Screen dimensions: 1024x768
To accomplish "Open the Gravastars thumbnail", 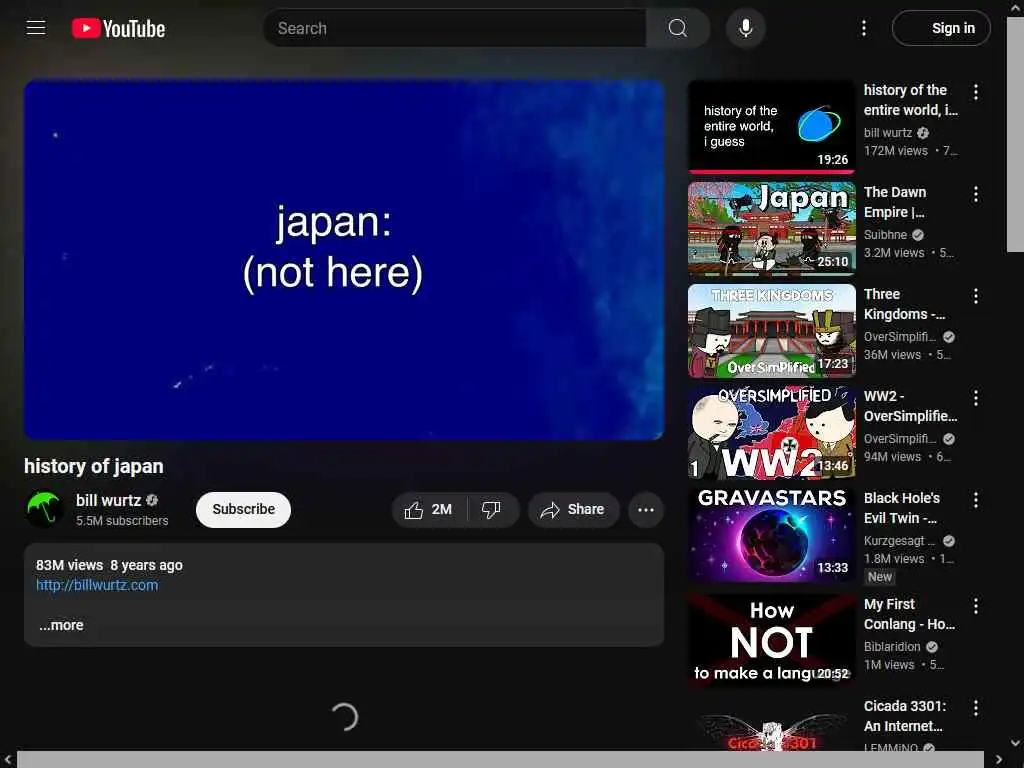I will click(771, 535).
